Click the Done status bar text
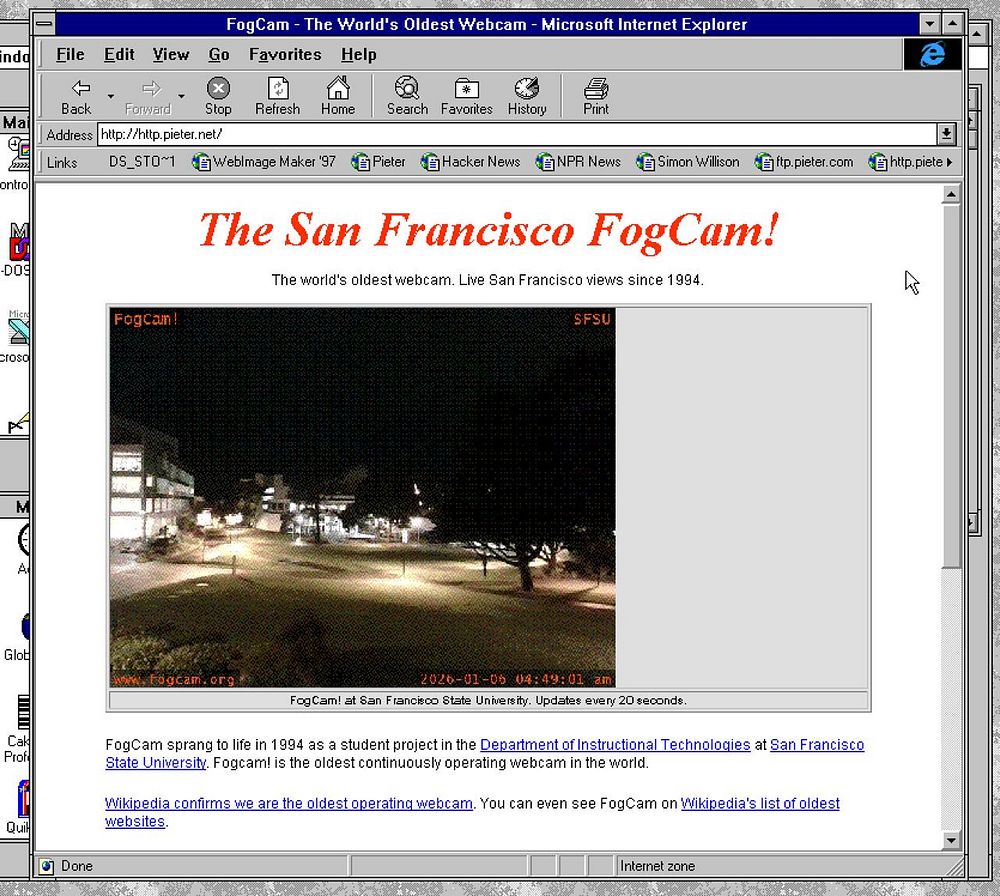Screen dimensions: 1000x896 (x=77, y=866)
